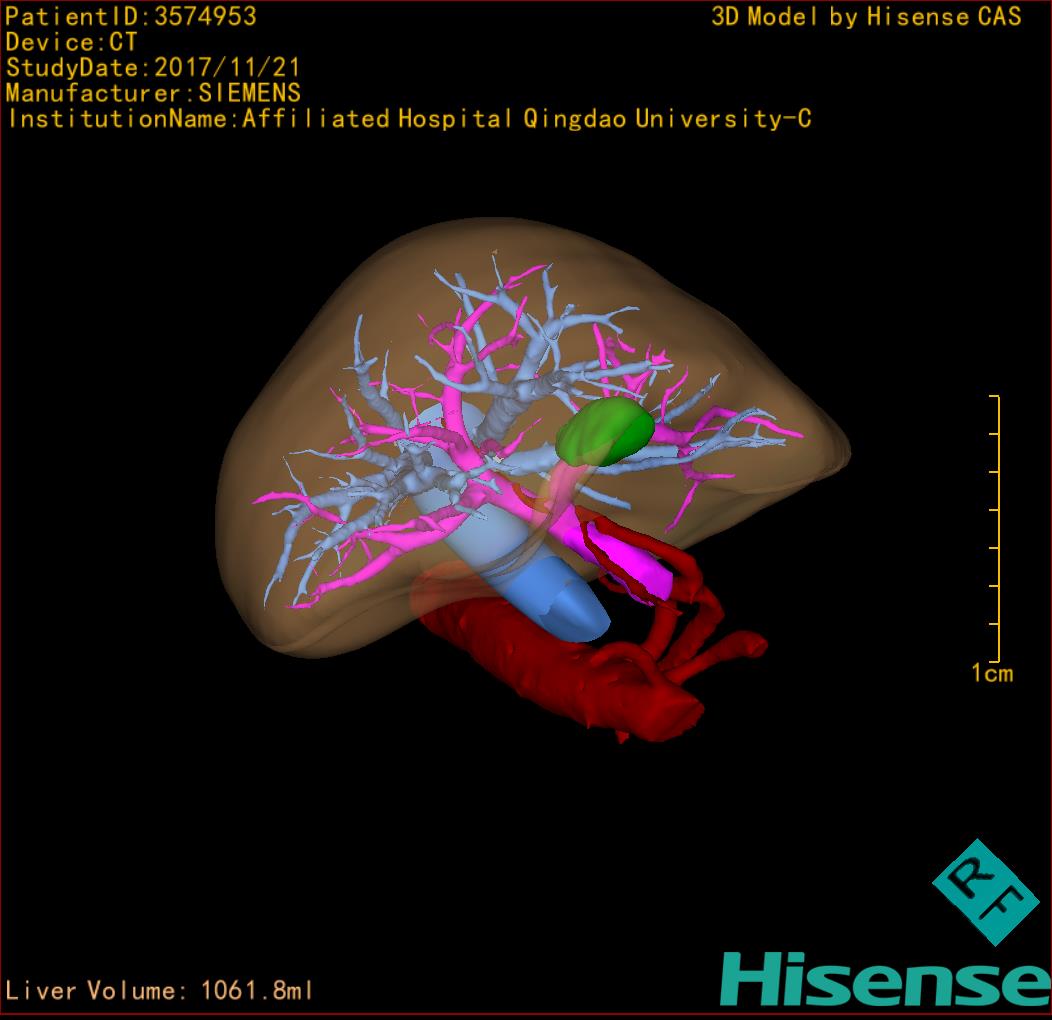Click the RF diamond icon above Hisense logo
Screen dimensions: 1052x1020
984,891
